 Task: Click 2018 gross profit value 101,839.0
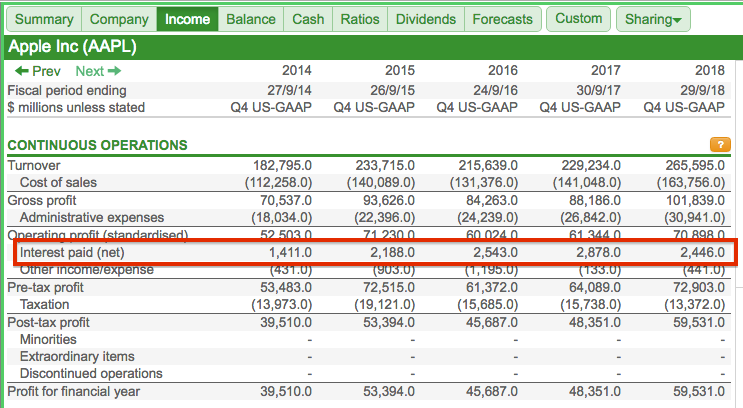696,200
